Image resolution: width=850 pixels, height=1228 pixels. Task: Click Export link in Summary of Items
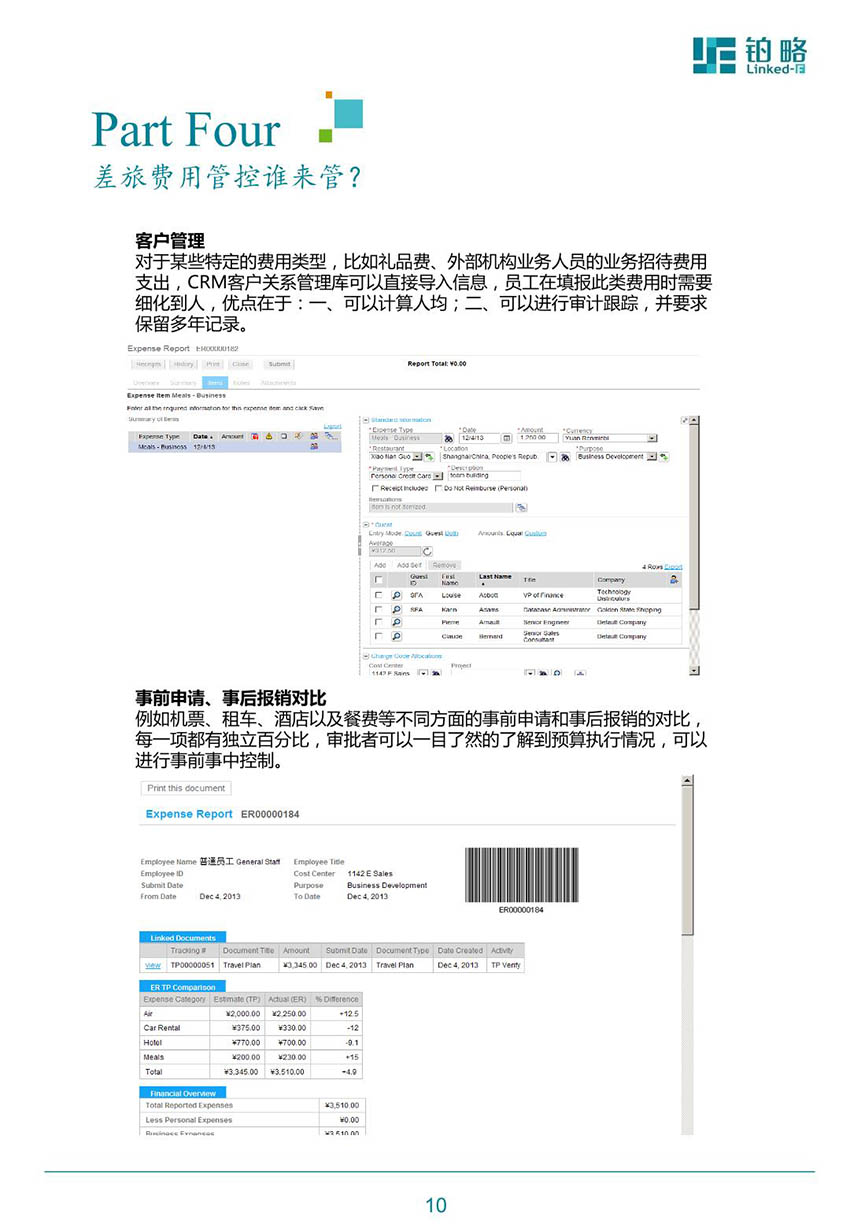332,426
